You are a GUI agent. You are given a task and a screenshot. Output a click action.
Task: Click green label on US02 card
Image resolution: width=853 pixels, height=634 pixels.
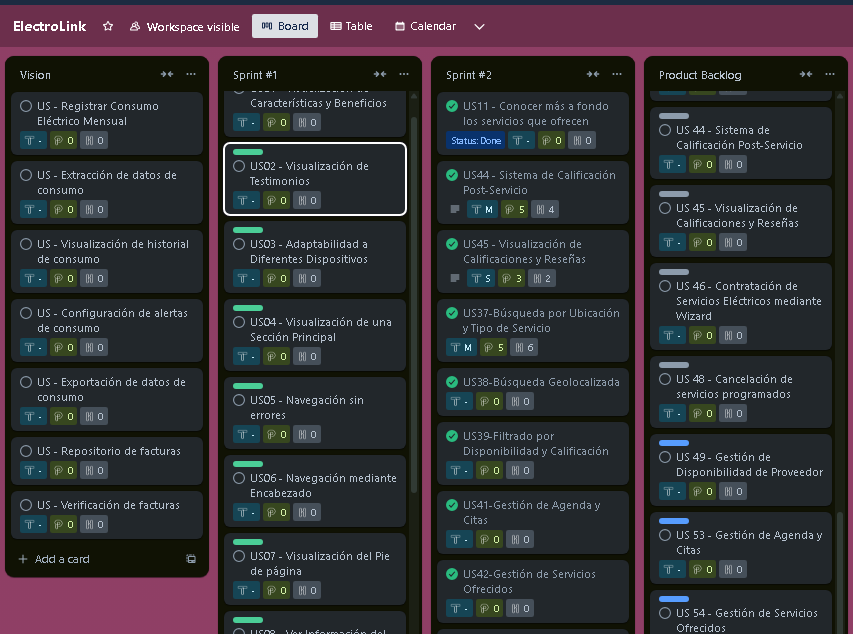pyautogui.click(x=248, y=152)
